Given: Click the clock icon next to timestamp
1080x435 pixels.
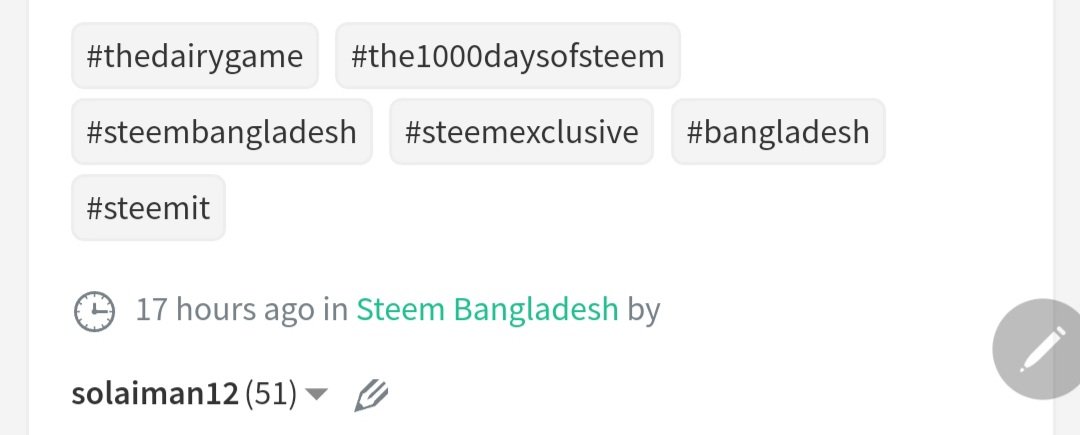Looking at the screenshot, I should tap(94, 311).
